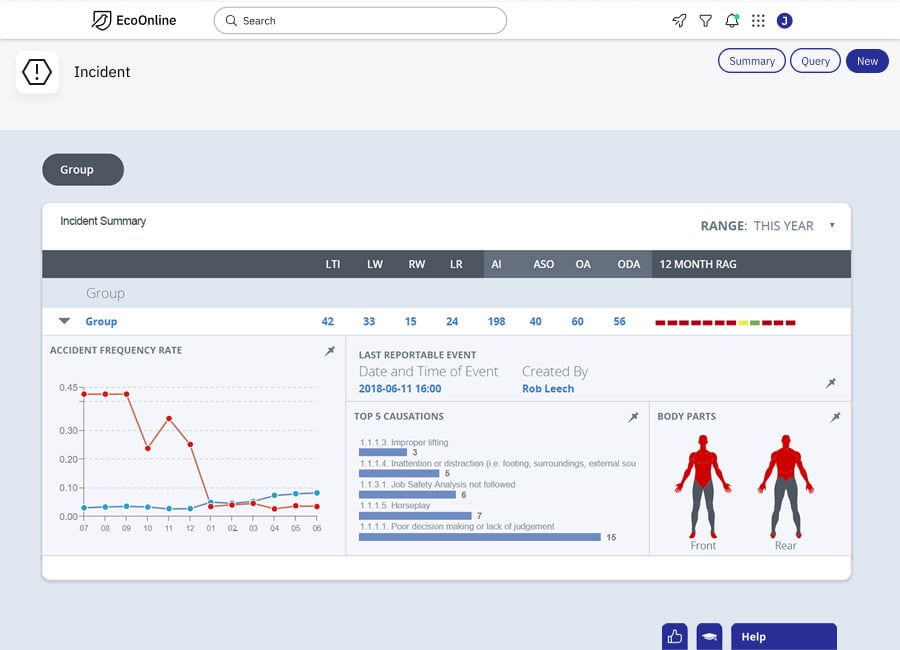This screenshot has width=900, height=650.
Task: Open notifications bell icon
Action: [732, 21]
